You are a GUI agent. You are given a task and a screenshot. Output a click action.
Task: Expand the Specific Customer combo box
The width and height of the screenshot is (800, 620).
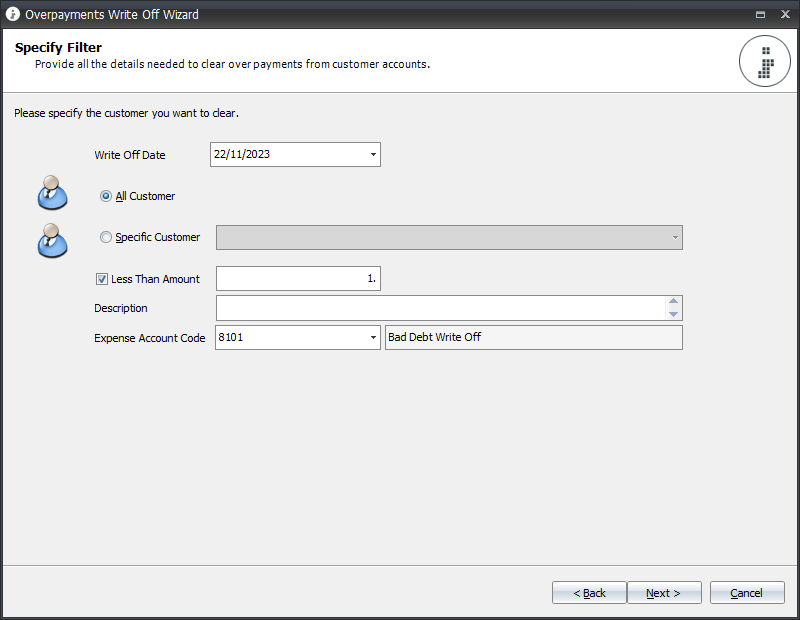(x=674, y=238)
